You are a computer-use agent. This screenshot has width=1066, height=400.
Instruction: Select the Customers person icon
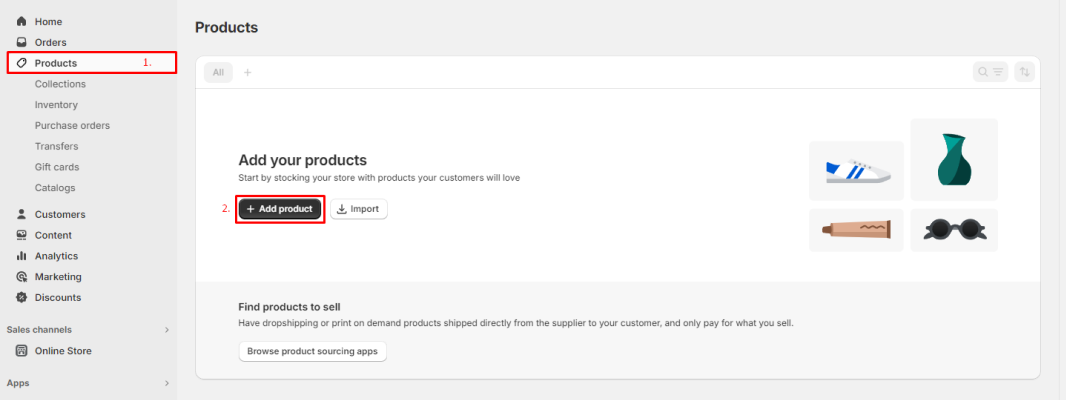tap(21, 214)
